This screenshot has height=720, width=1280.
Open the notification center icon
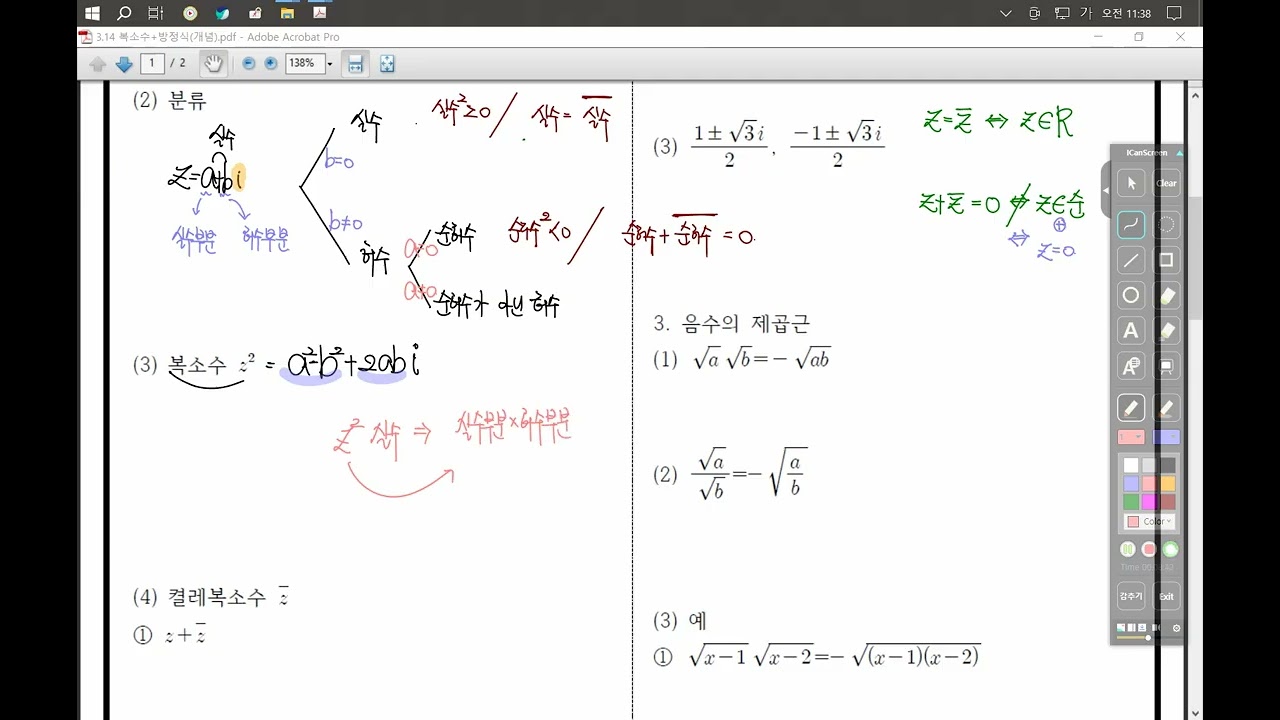click(1174, 13)
